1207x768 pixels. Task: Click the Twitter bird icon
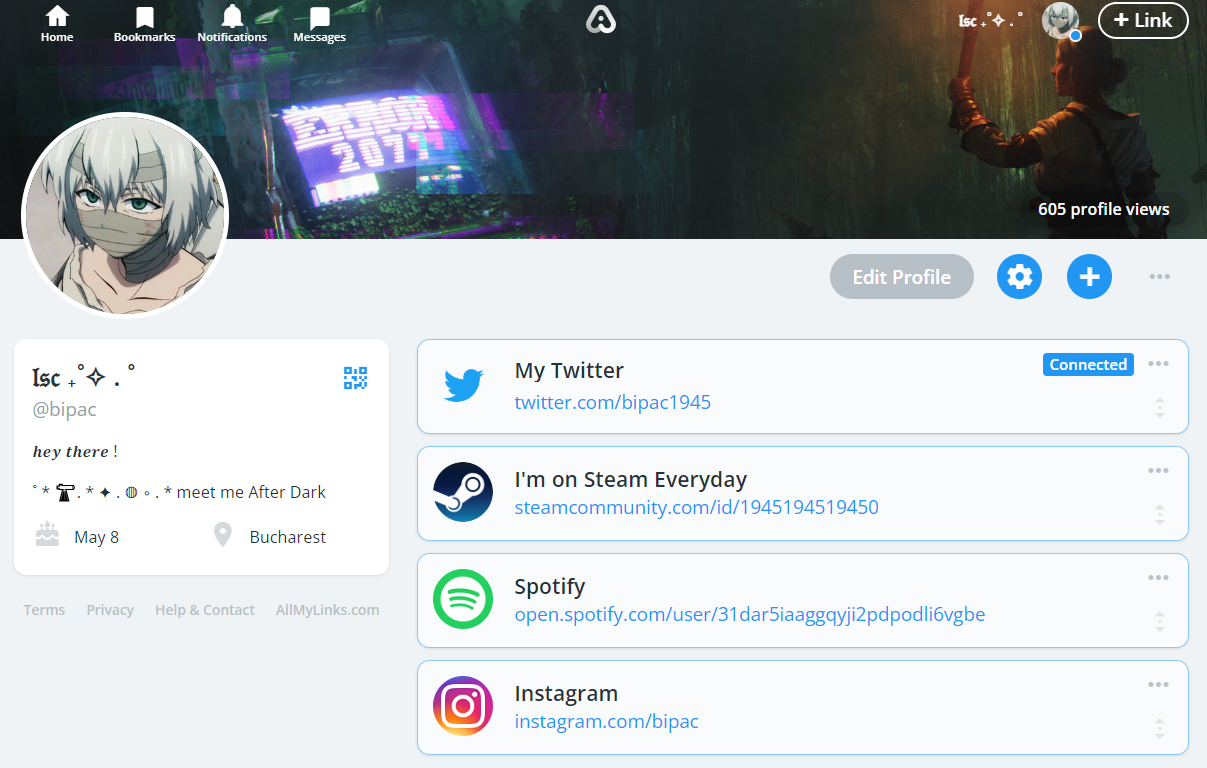point(463,386)
